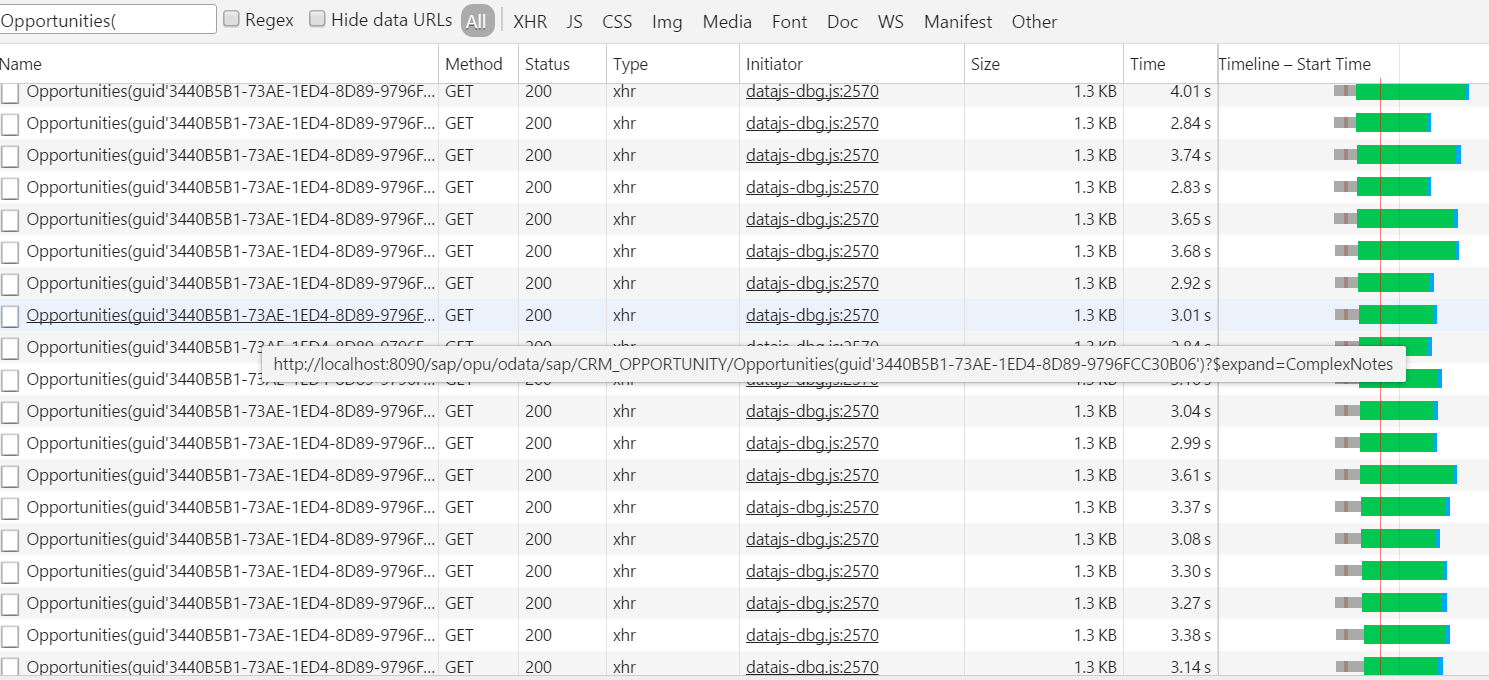This screenshot has height=680, width=1489.
Task: Open initiator link of the 3.61 s request
Action: point(812,475)
